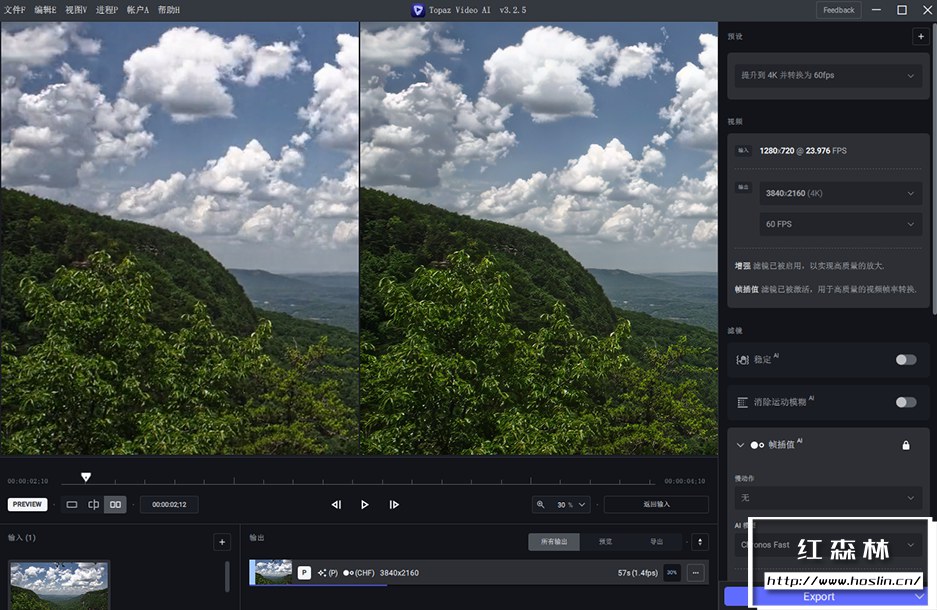Click the 57s (1.4fps) status text
937x610 pixels.
click(637, 573)
